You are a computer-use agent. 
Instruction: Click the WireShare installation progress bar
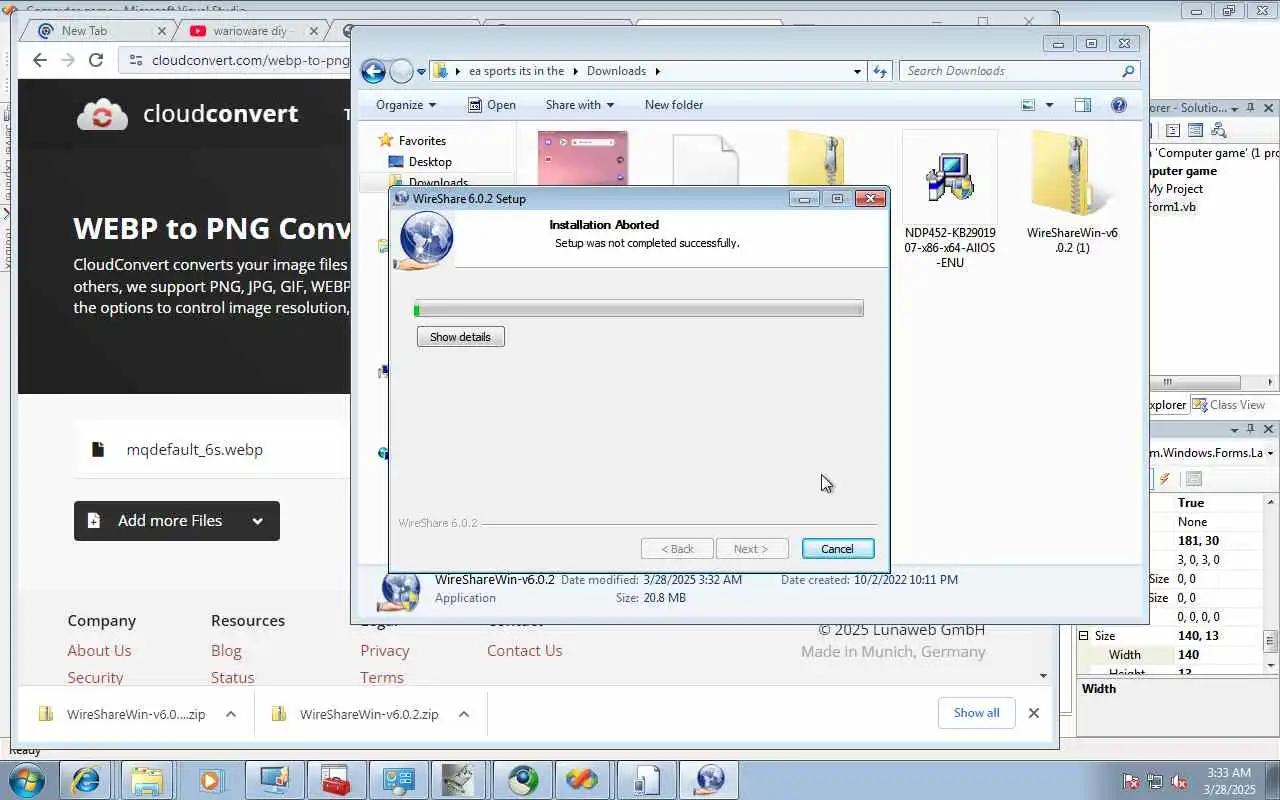tap(639, 310)
